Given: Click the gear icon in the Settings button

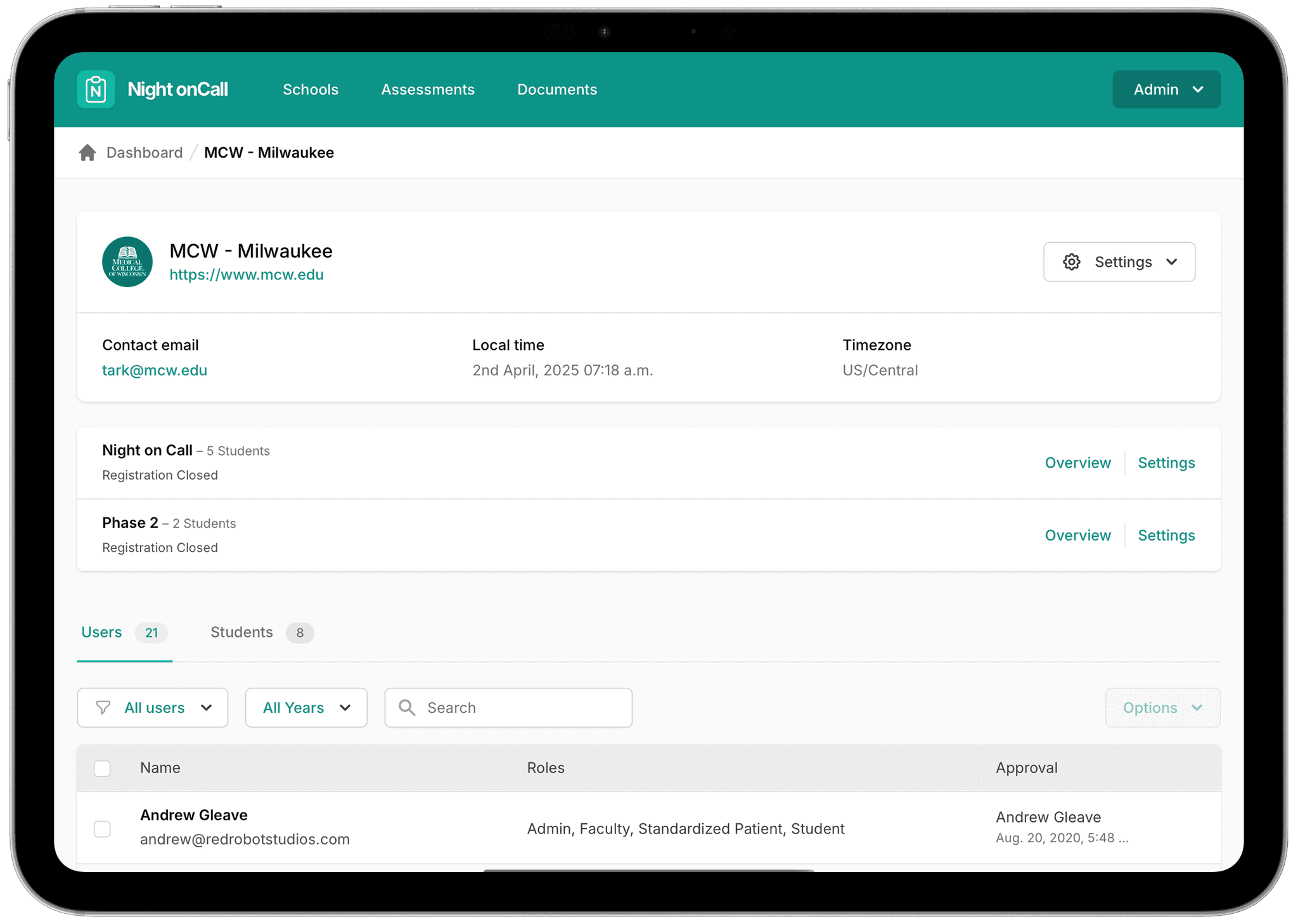Looking at the screenshot, I should click(x=1072, y=262).
